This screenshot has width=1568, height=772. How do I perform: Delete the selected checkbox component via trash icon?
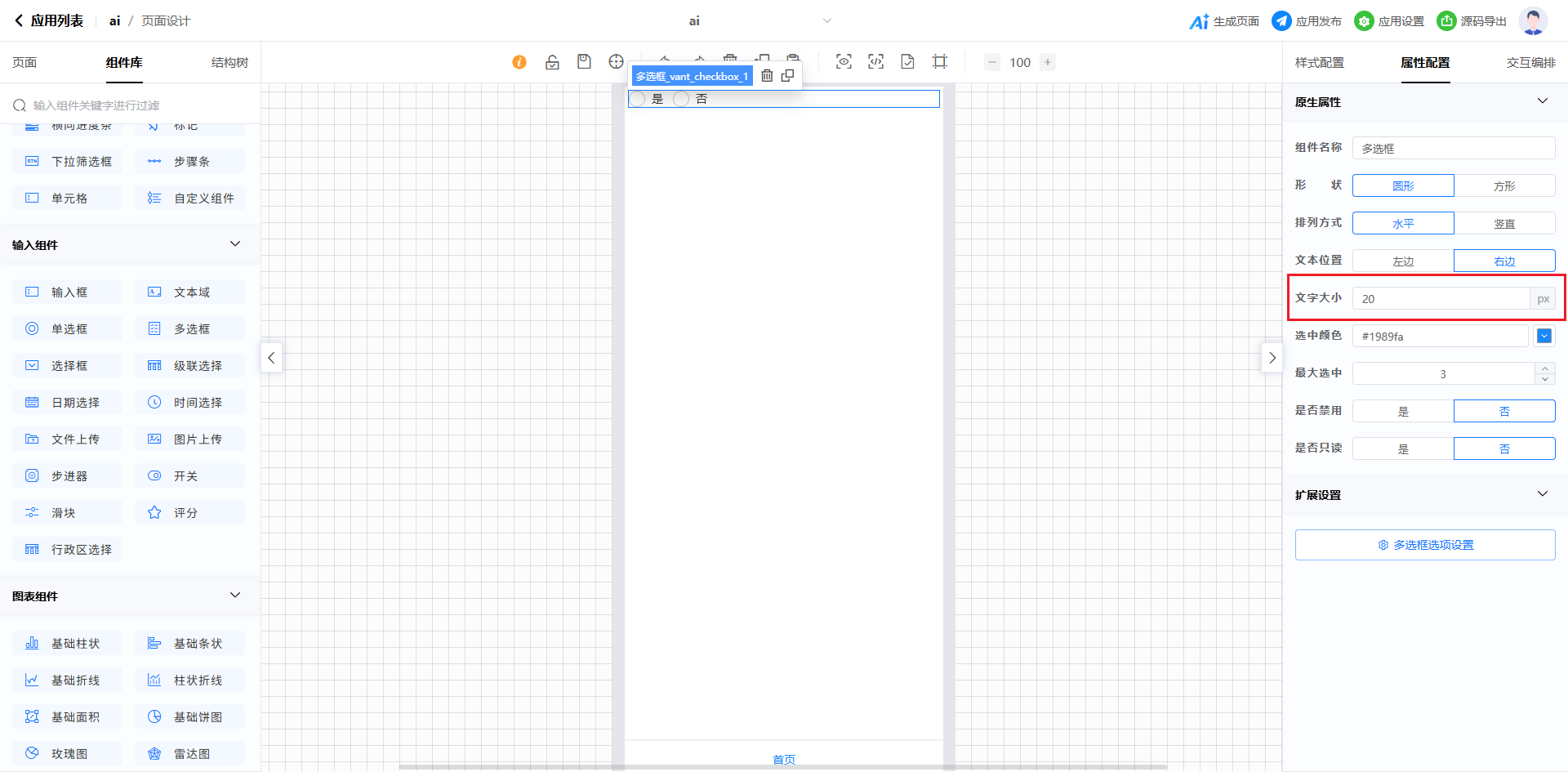[x=767, y=76]
